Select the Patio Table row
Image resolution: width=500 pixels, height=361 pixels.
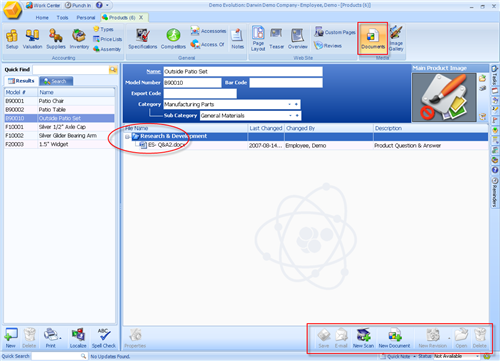pos(59,110)
